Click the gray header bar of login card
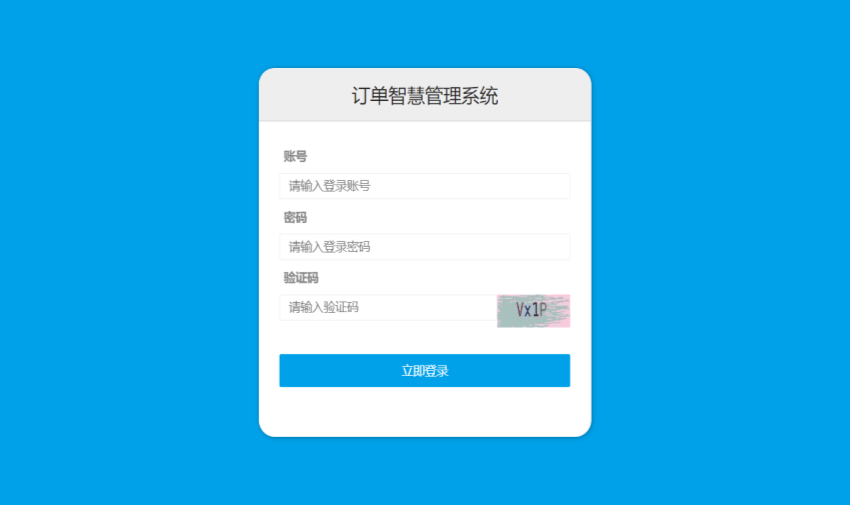The height and width of the screenshot is (505, 850). coord(424,94)
